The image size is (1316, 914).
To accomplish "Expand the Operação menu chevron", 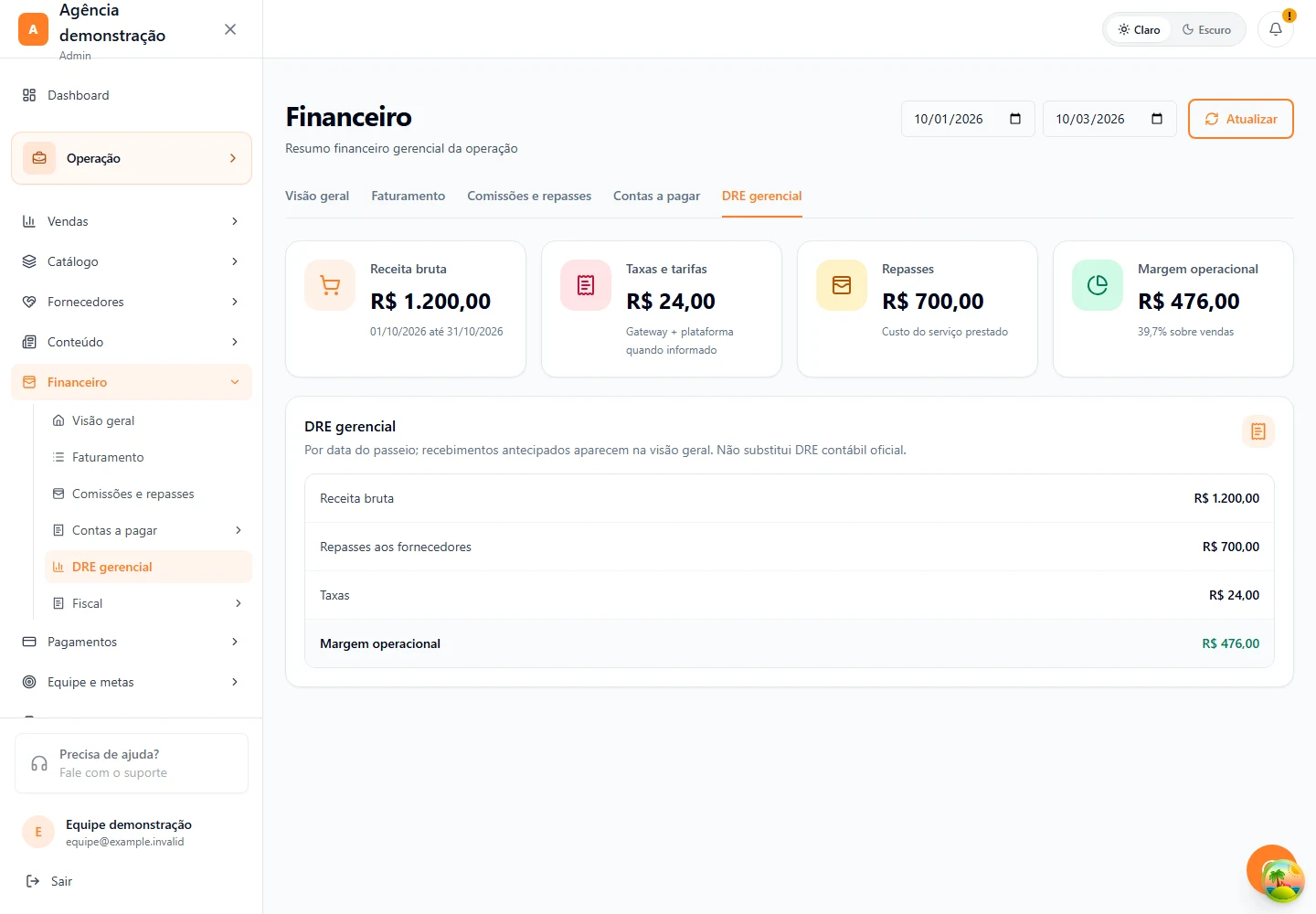I will coord(233,158).
